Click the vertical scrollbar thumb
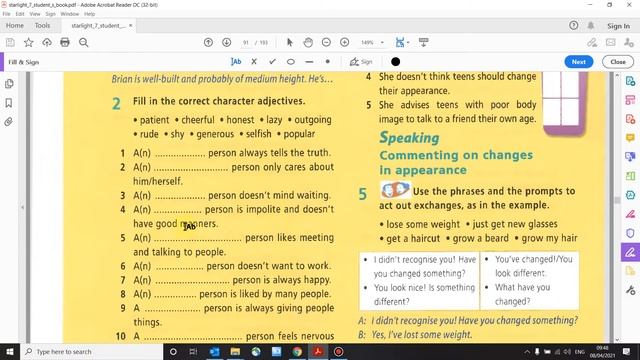 coord(617,200)
